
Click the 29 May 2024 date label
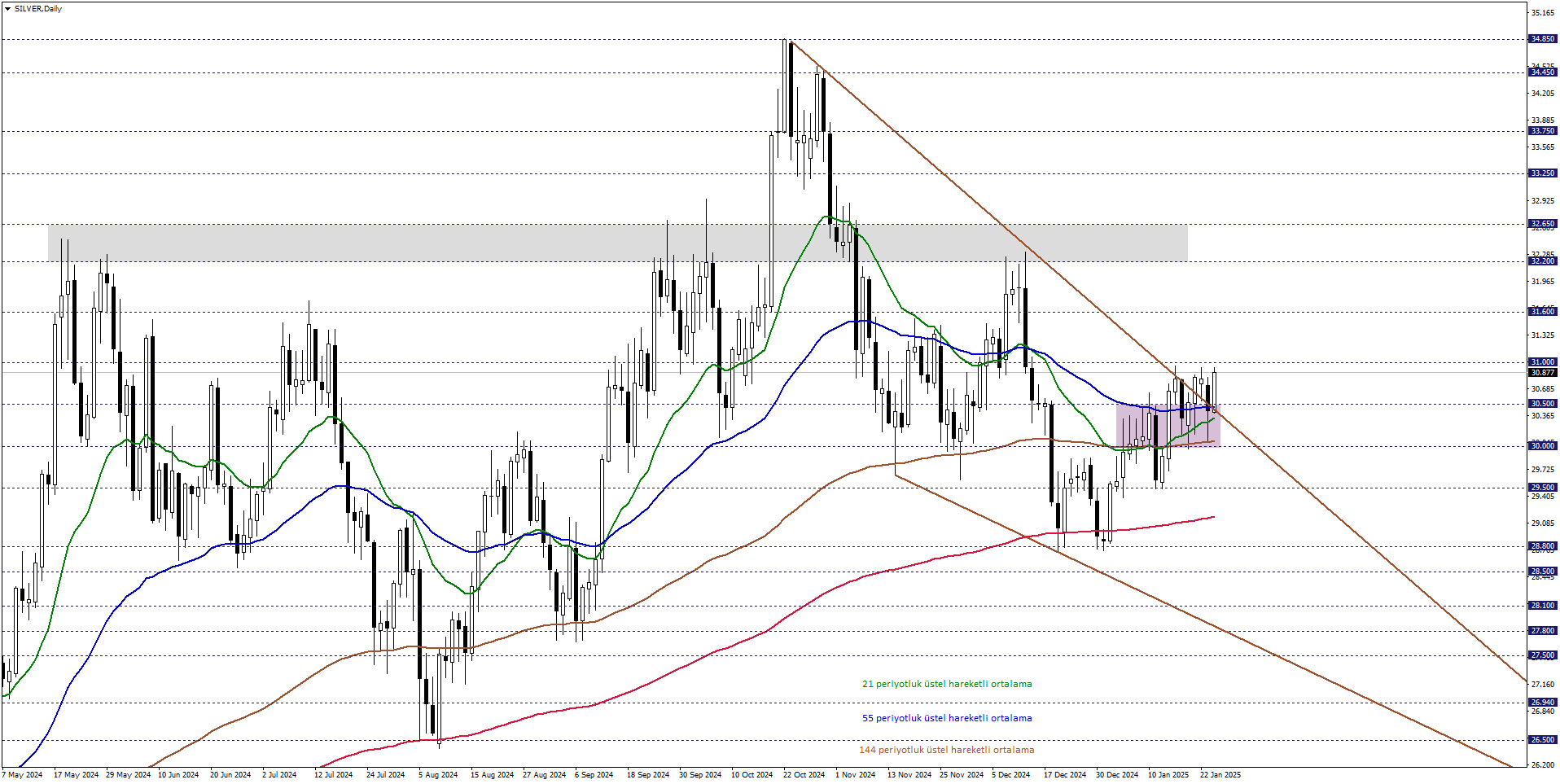[128, 775]
